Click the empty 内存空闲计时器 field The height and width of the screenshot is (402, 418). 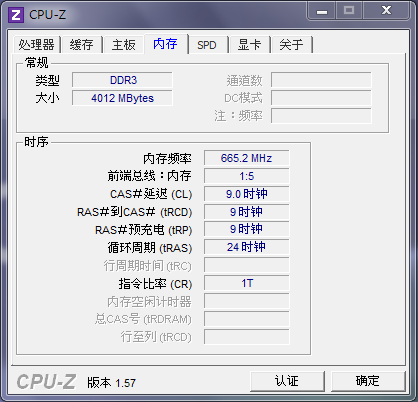247,302
